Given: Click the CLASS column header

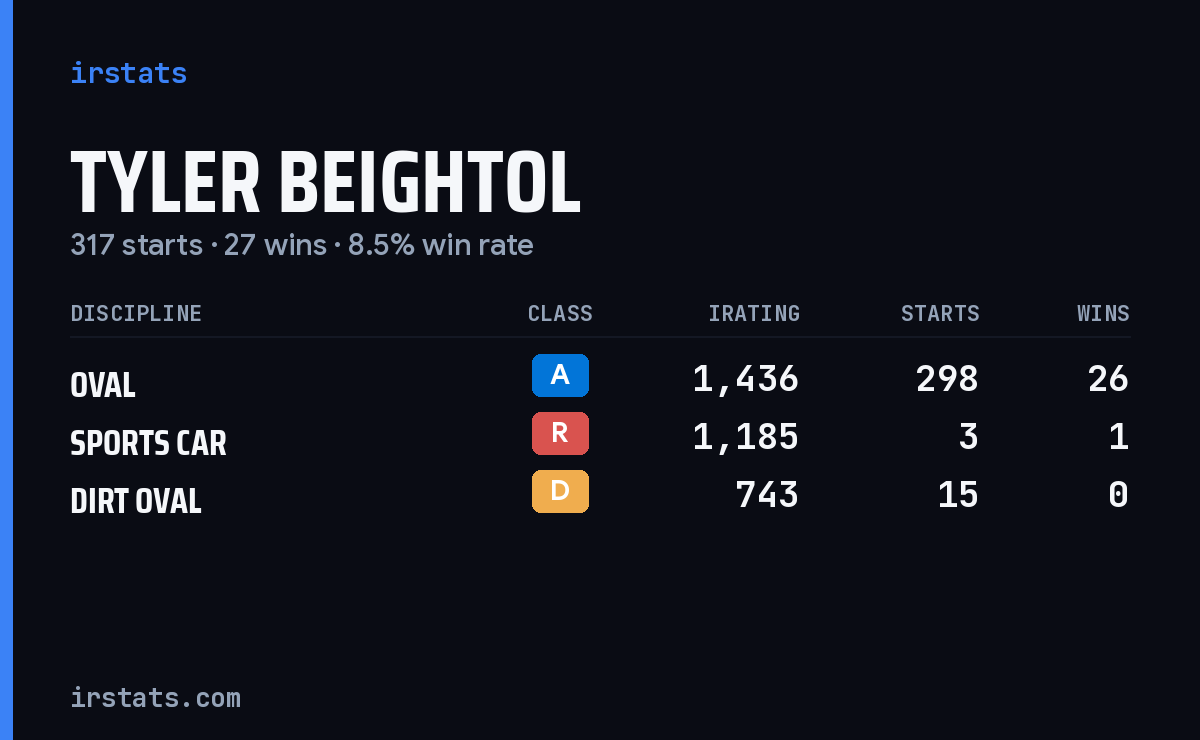Looking at the screenshot, I should [x=560, y=314].
